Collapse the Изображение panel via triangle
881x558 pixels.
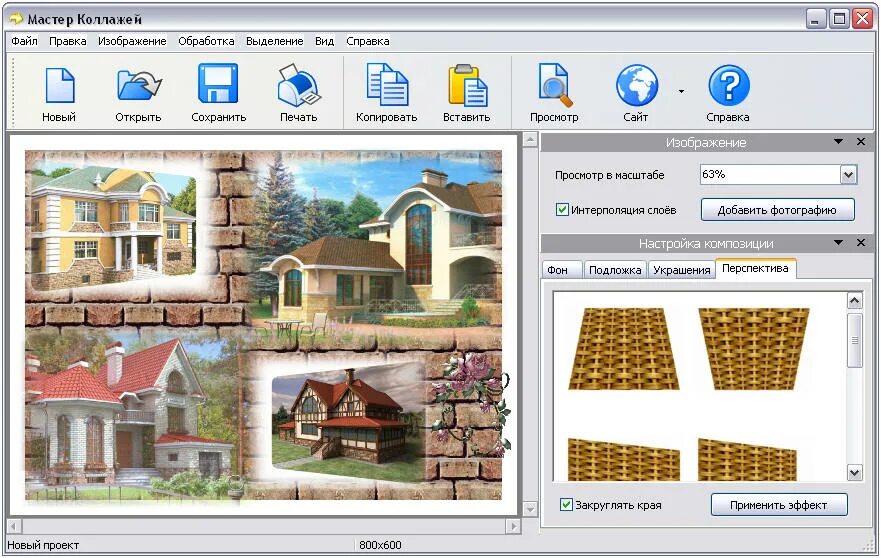pyautogui.click(x=838, y=142)
